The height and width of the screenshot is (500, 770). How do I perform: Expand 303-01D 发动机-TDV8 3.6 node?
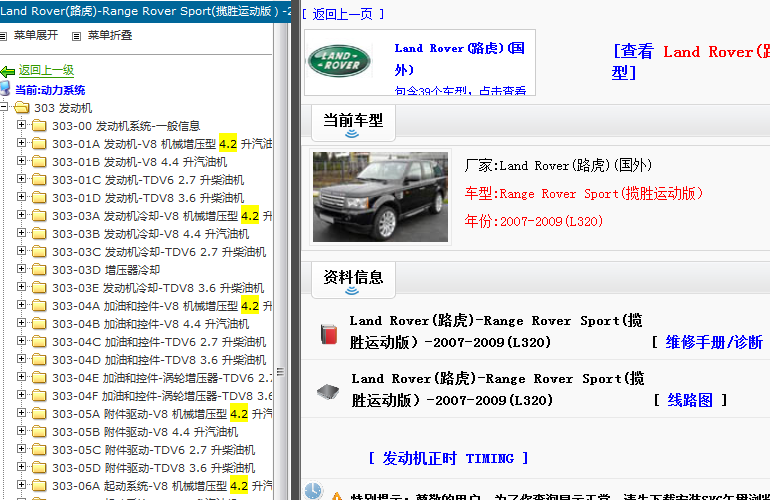[21, 196]
